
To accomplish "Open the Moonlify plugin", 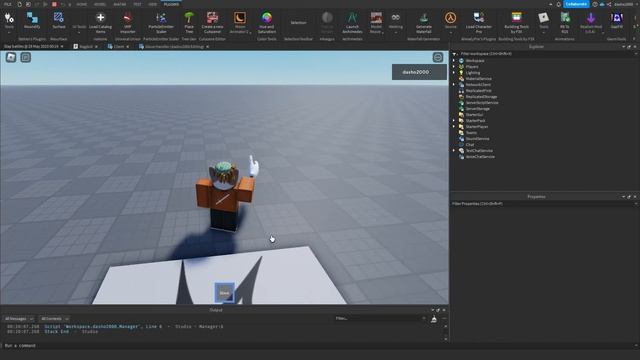I will coord(32,20).
